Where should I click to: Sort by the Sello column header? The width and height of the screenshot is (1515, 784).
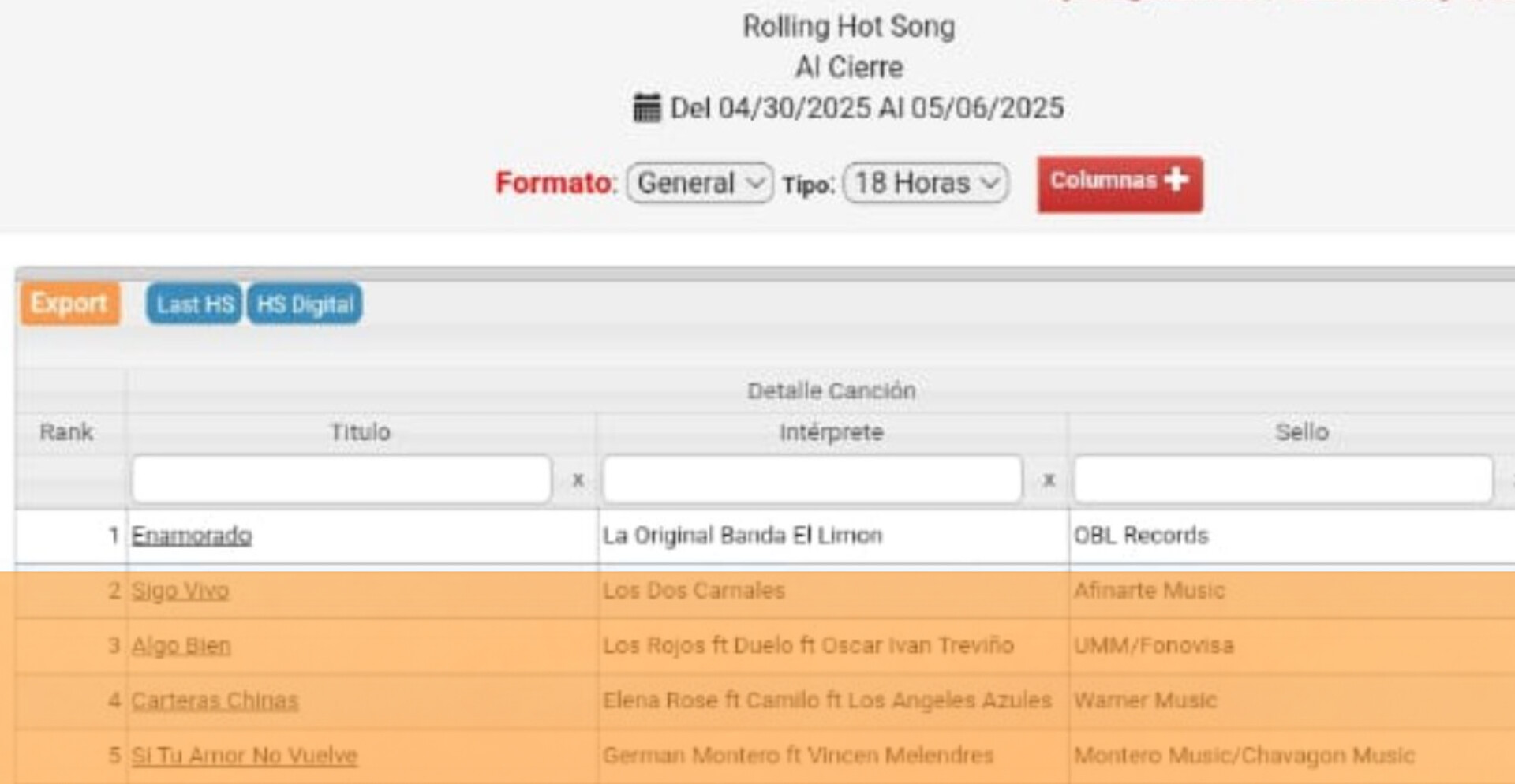pos(1302,432)
